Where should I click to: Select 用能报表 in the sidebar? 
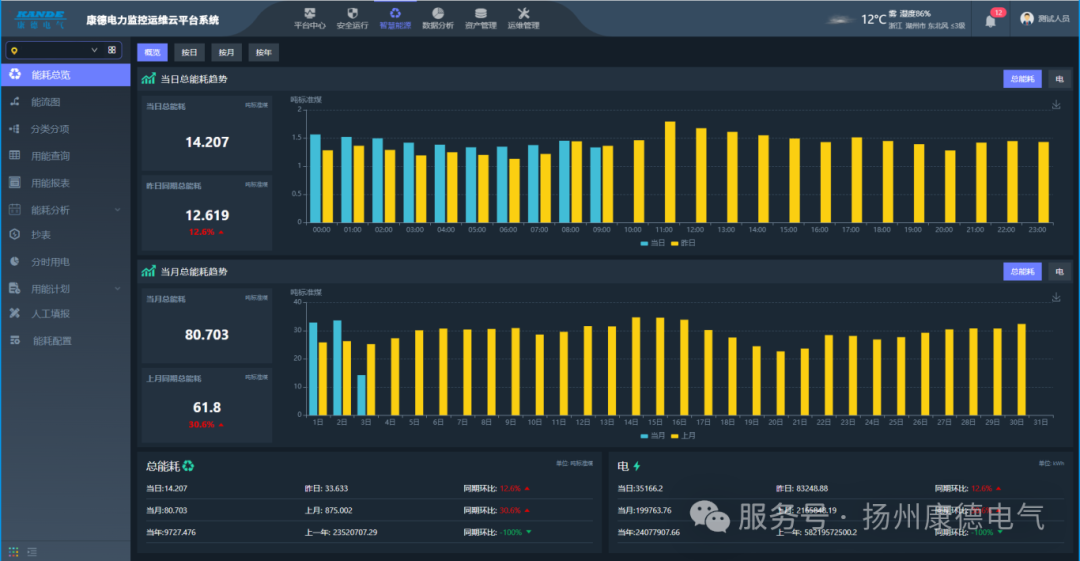coord(50,183)
